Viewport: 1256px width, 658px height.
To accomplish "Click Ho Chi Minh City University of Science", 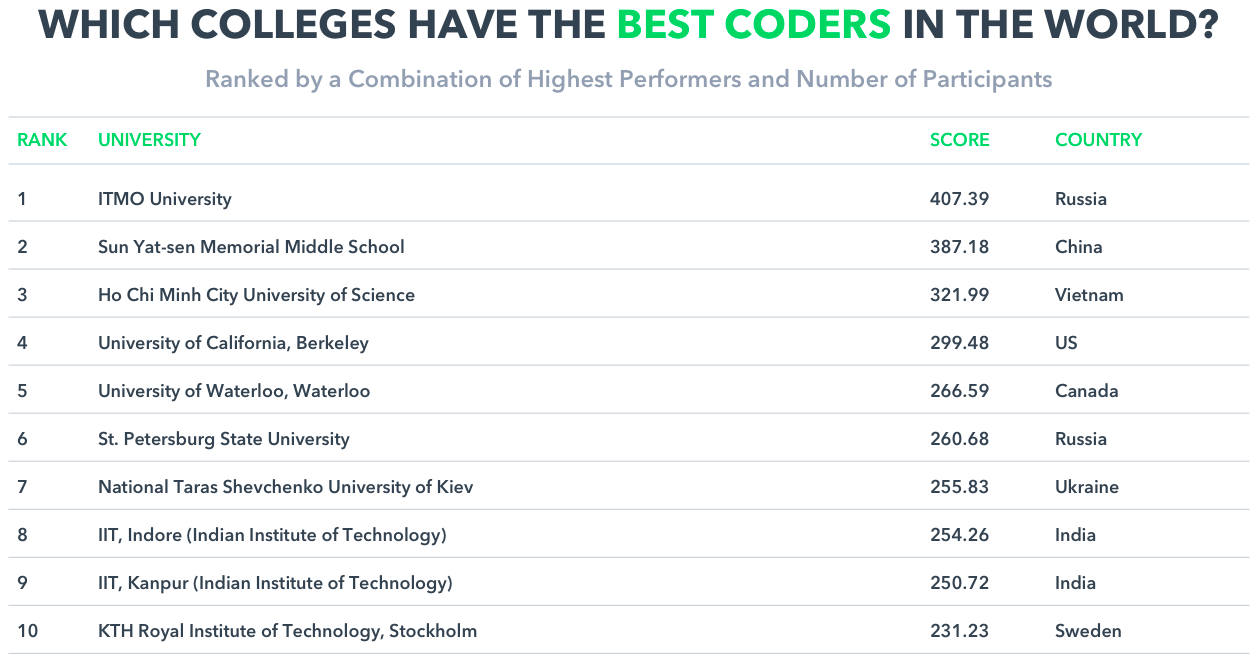I will [256, 295].
